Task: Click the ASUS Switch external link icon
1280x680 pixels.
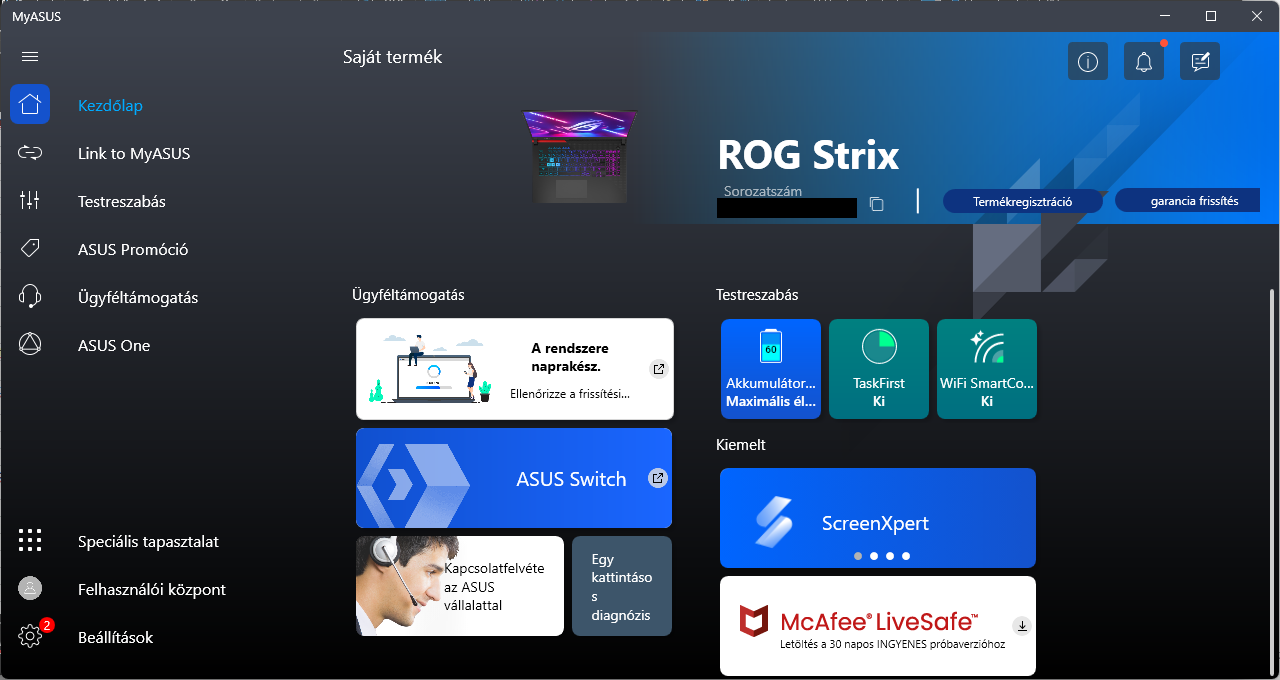Action: (x=658, y=478)
